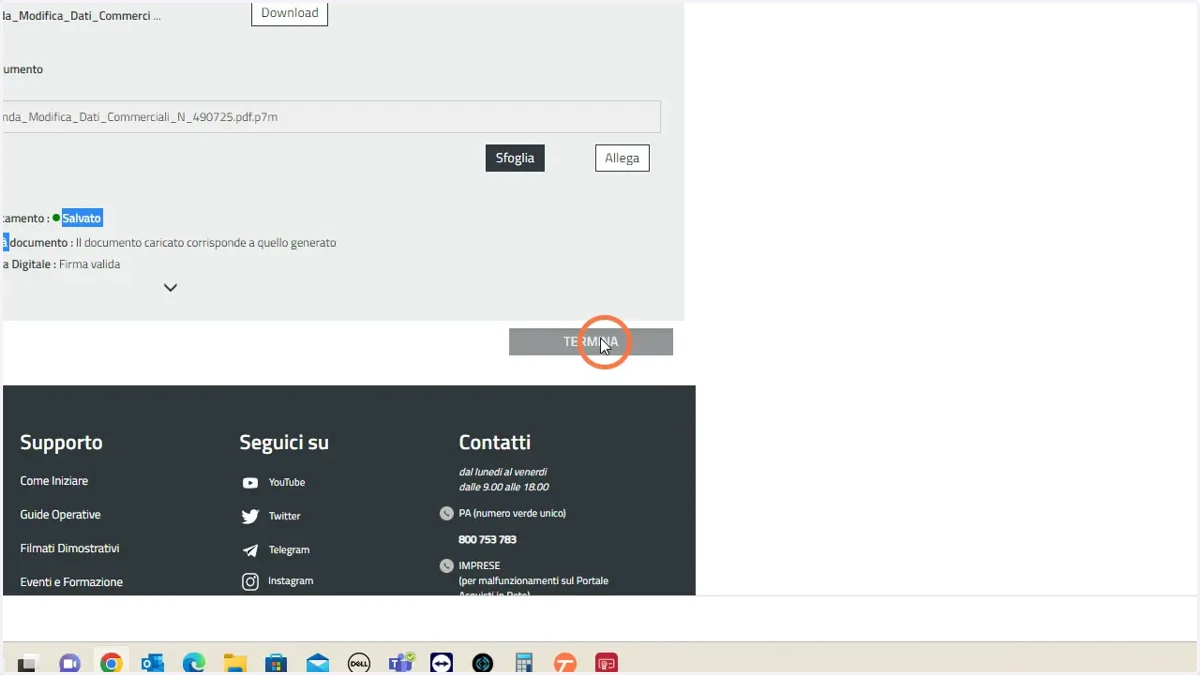The width and height of the screenshot is (1200, 675).
Task: Click the Twitter bird icon
Action: tap(250, 517)
